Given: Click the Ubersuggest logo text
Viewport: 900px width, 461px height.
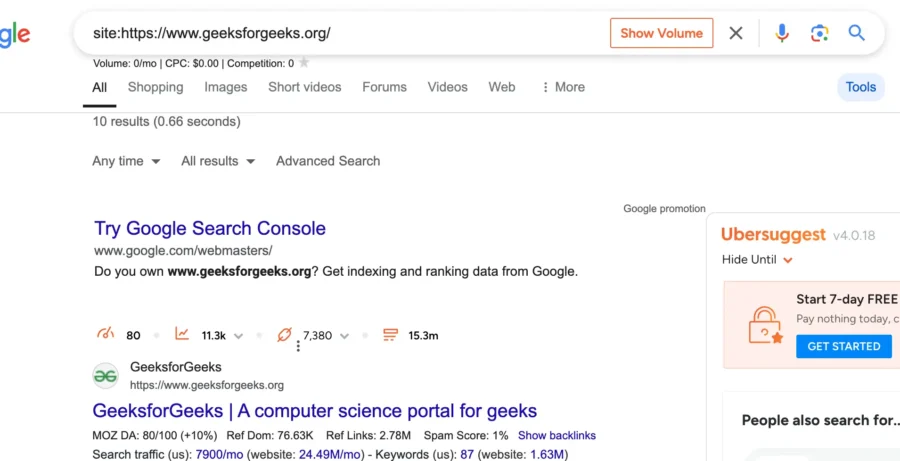Looking at the screenshot, I should [773, 234].
